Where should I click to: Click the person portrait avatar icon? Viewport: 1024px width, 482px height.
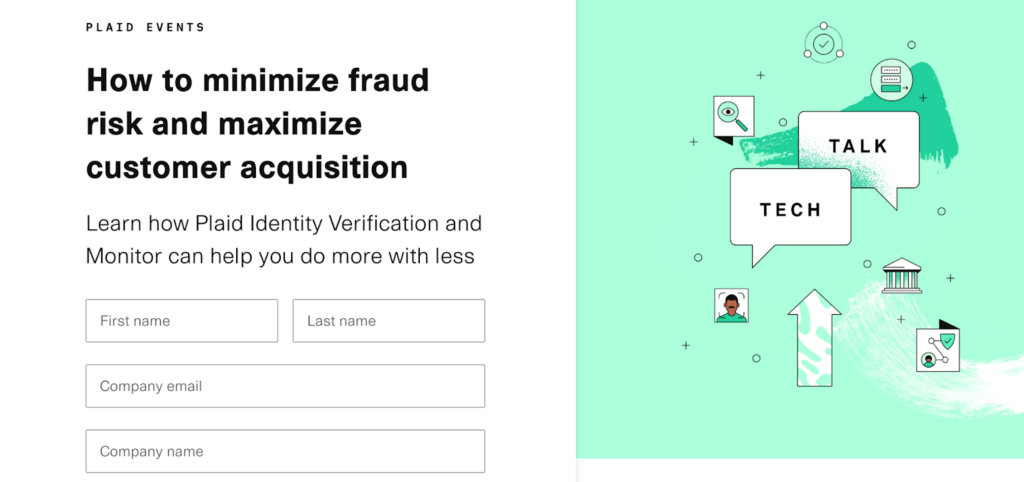coord(732,305)
